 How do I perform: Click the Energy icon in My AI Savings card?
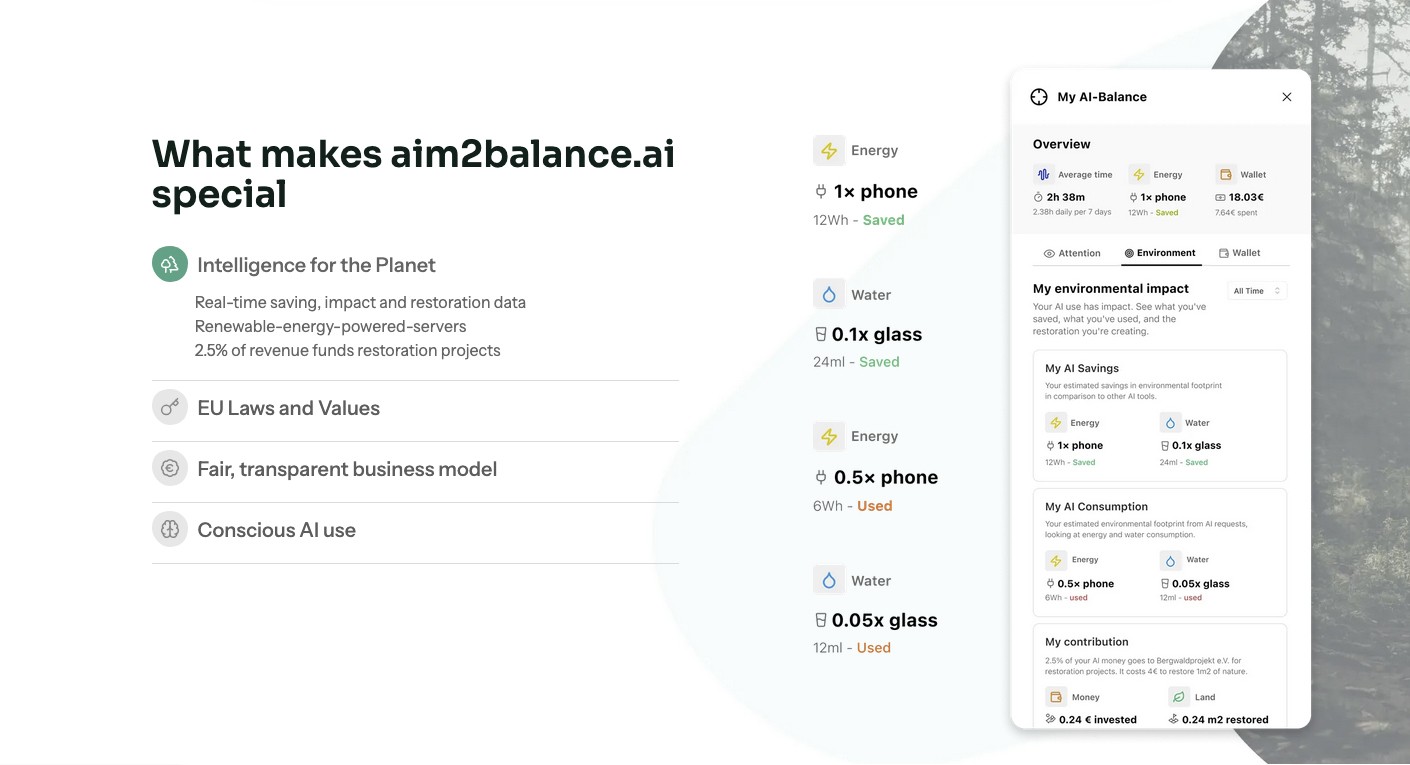(x=1055, y=423)
